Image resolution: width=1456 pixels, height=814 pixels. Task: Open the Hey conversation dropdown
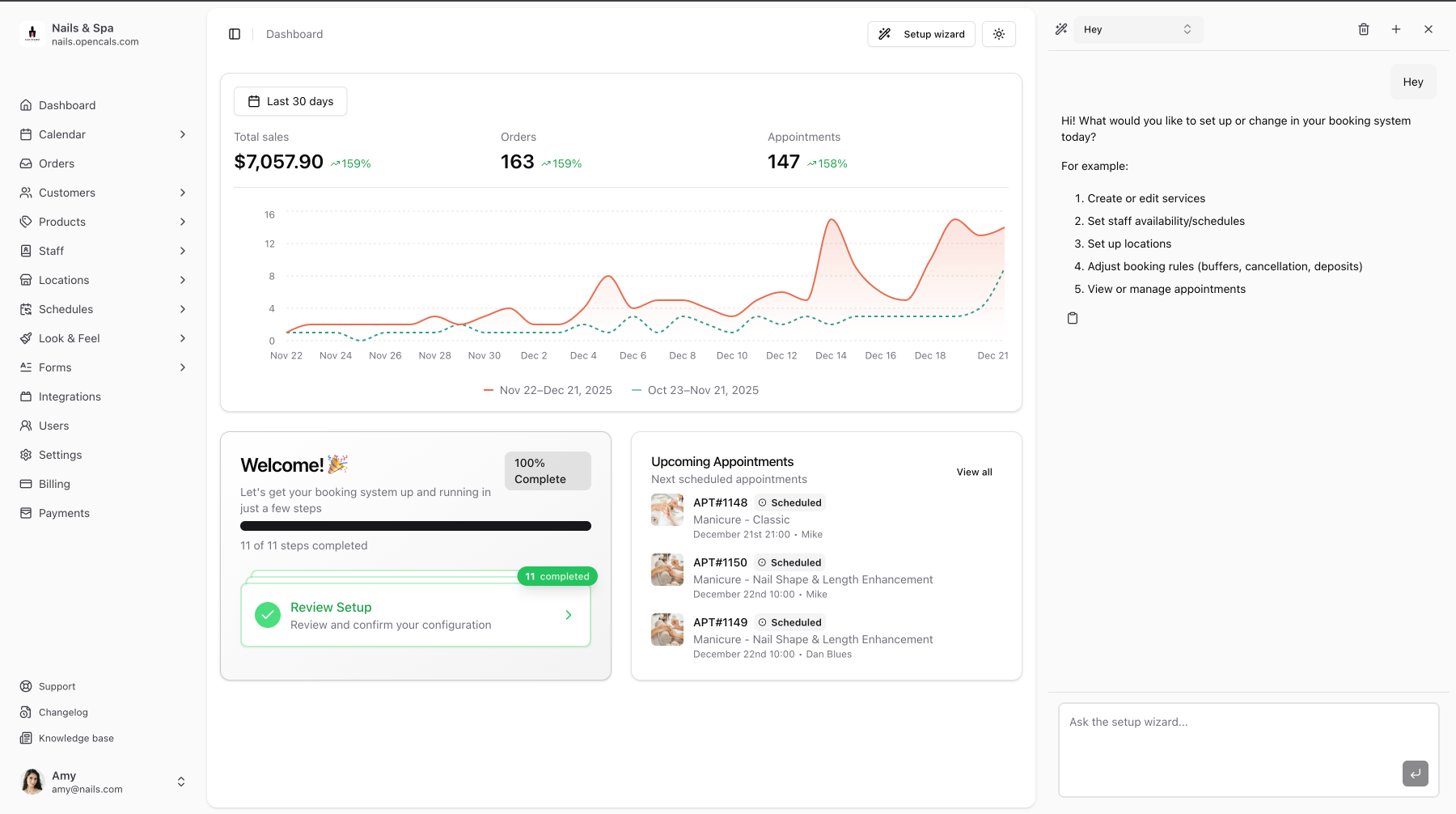(1138, 29)
